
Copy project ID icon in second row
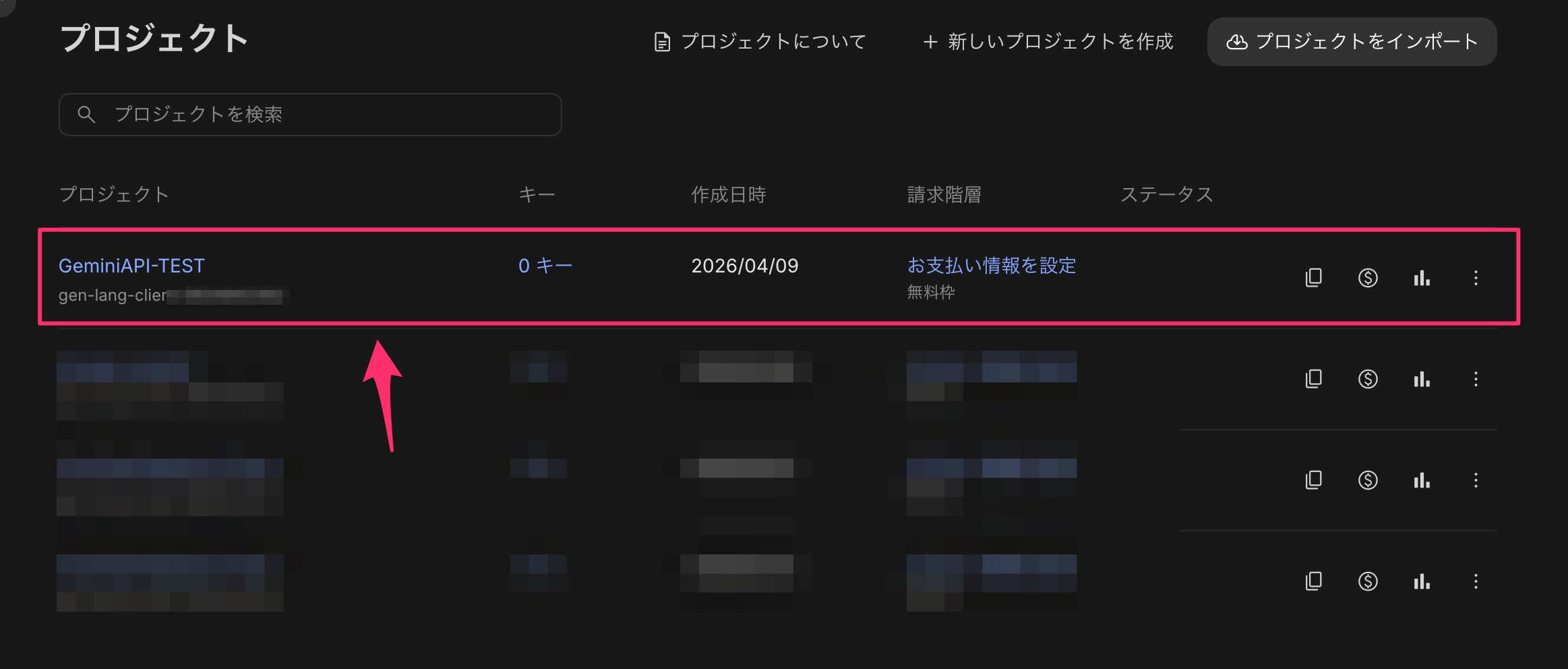coord(1313,379)
